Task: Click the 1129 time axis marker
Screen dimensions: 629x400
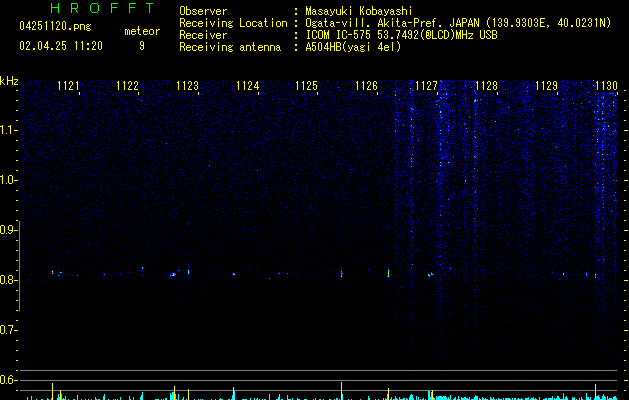Action: coord(546,86)
